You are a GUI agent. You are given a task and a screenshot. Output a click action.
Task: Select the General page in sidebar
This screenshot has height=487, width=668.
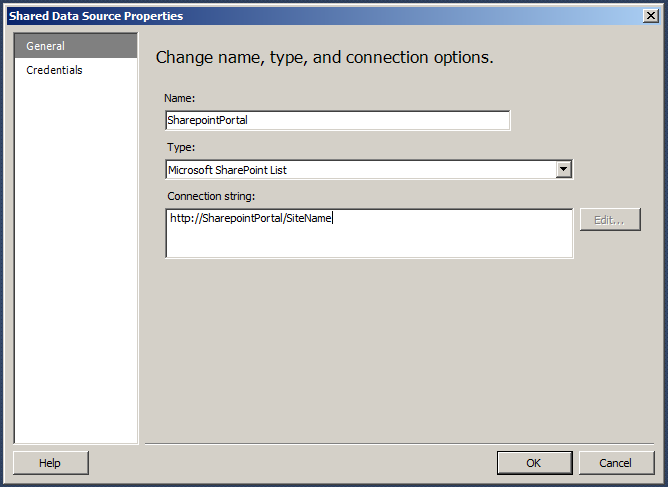click(75, 46)
